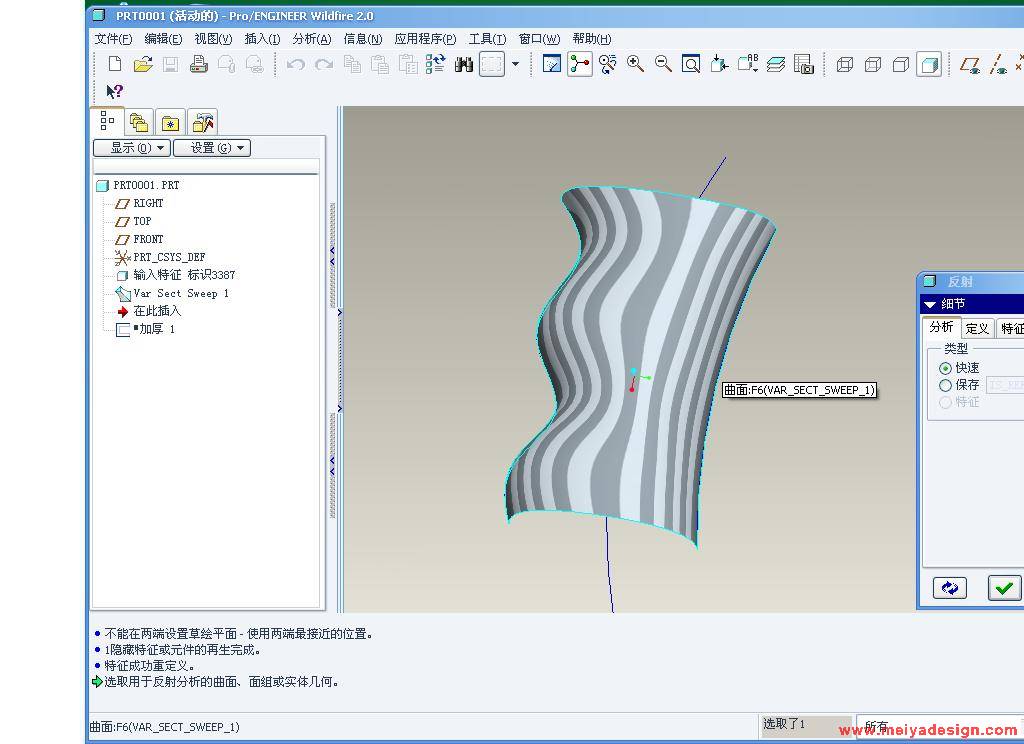This screenshot has height=744, width=1024.
Task: Select the 快速 radio button
Action: pyautogui.click(x=946, y=368)
